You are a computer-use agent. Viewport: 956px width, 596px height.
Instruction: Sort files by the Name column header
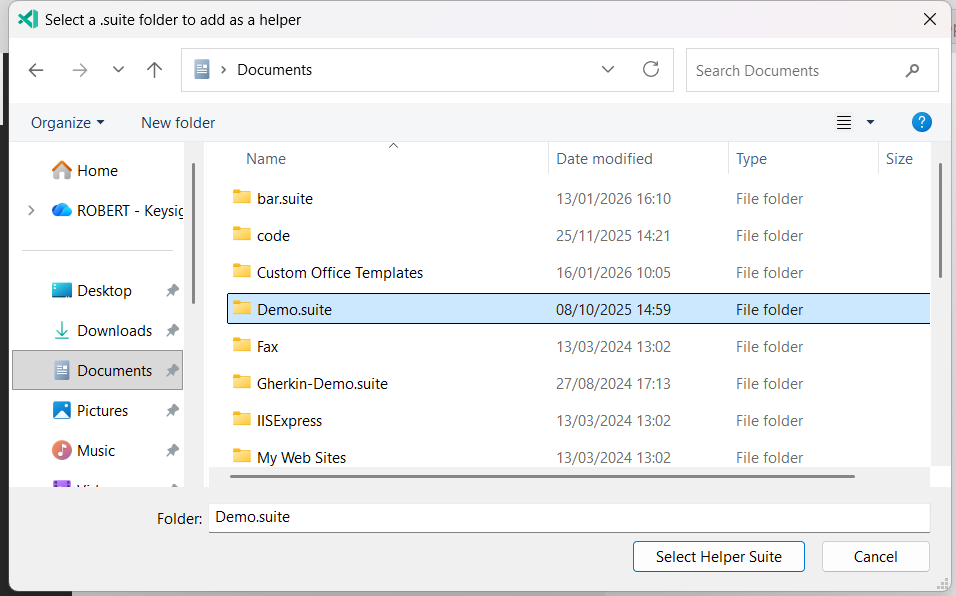pyautogui.click(x=265, y=158)
